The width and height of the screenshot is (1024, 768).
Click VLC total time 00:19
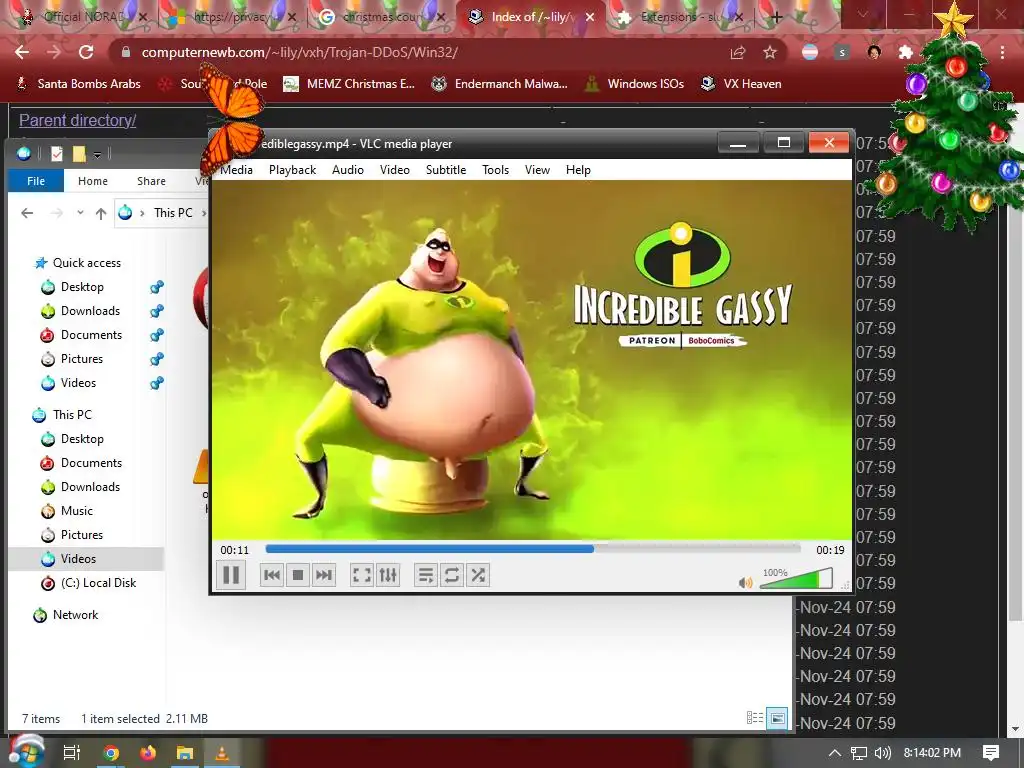[830, 550]
